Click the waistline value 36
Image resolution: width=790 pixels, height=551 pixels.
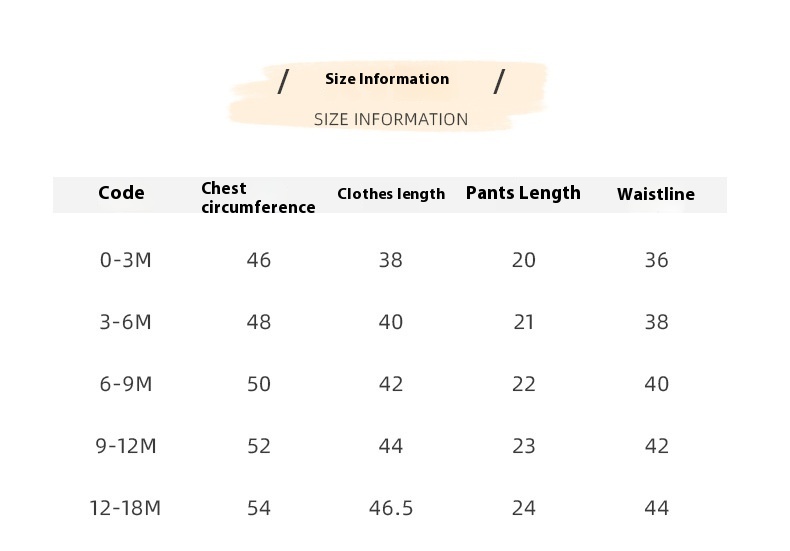click(656, 260)
